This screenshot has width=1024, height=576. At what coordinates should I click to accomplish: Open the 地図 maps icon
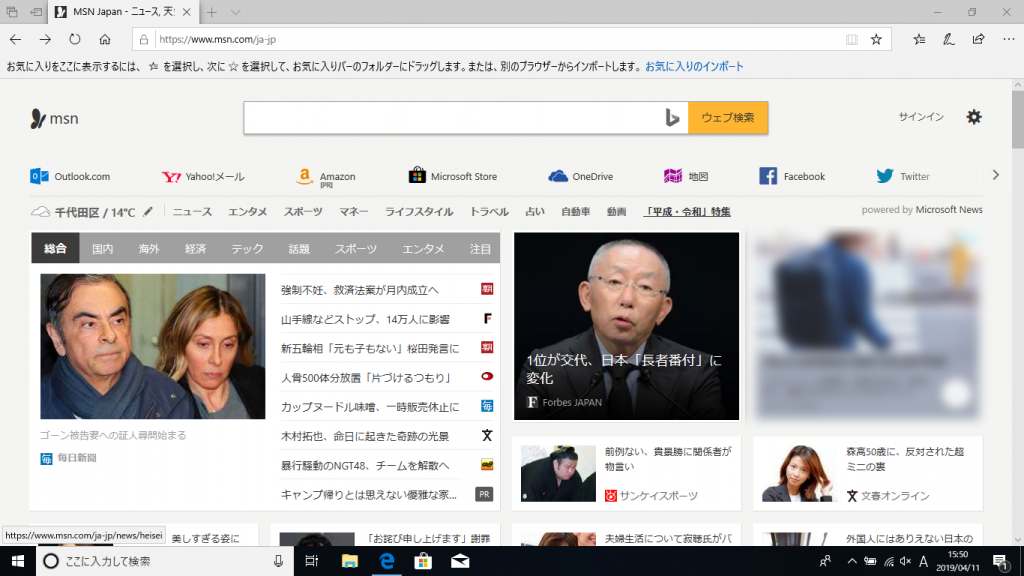pos(672,175)
